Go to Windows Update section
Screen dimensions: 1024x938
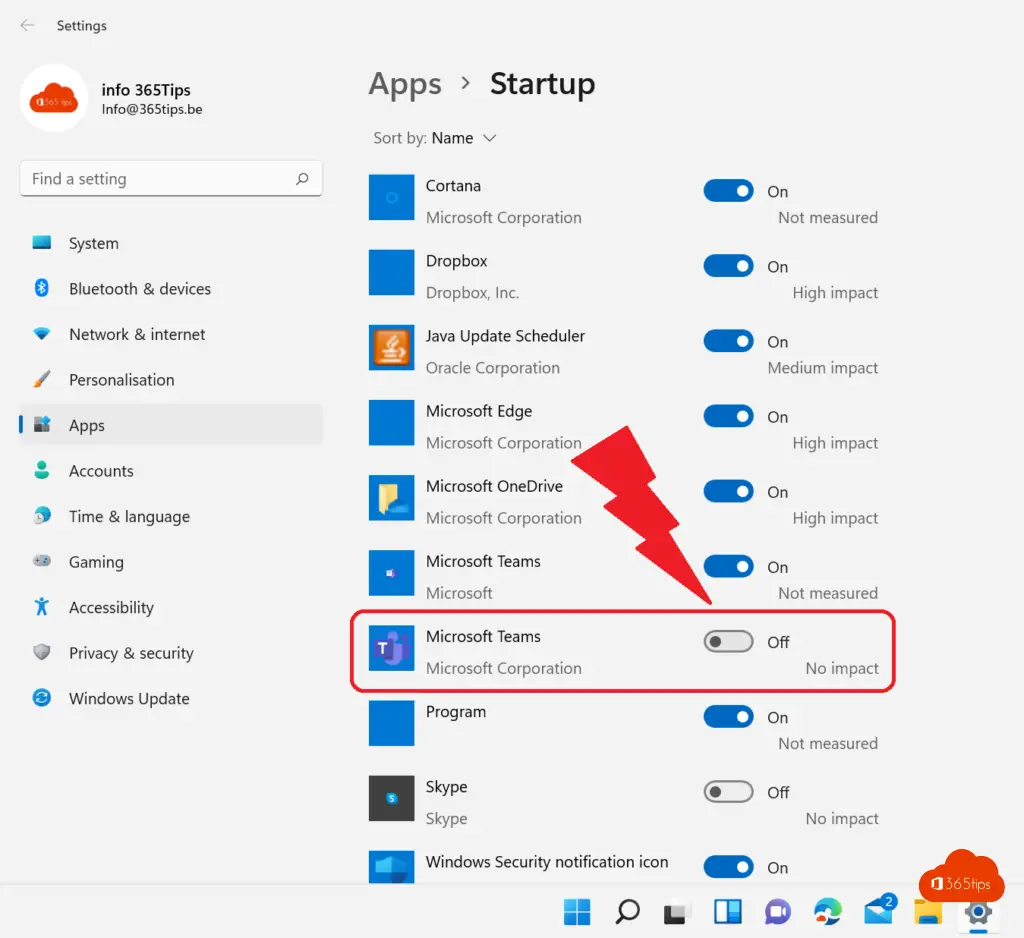click(129, 699)
